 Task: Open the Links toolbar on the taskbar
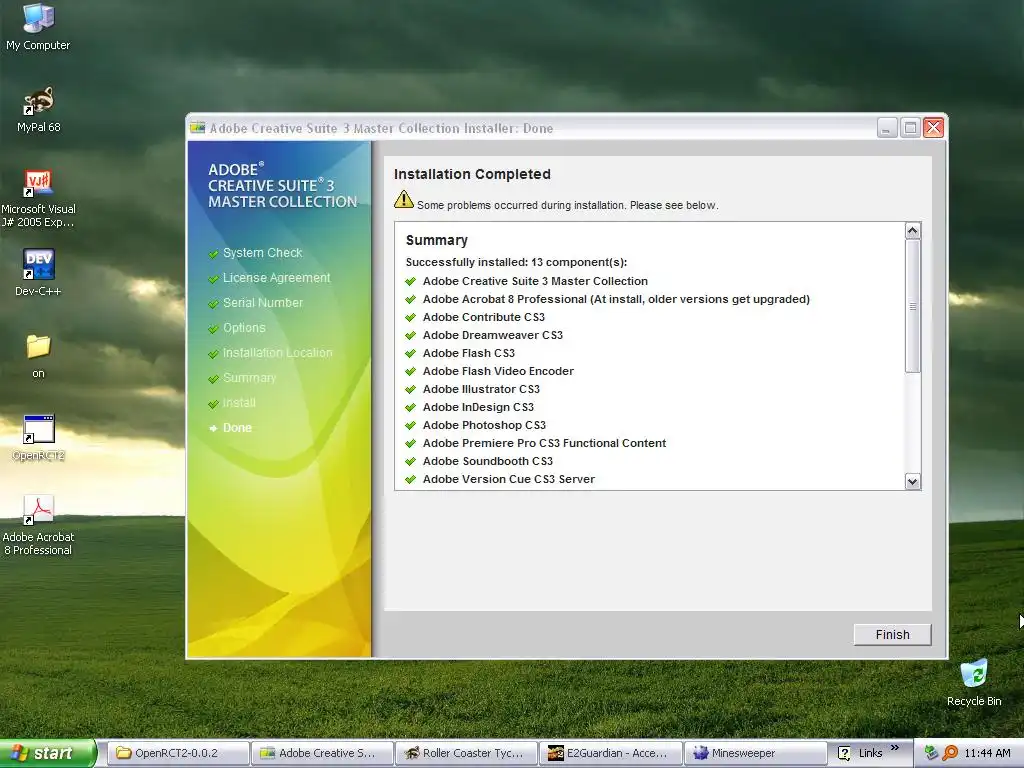870,753
